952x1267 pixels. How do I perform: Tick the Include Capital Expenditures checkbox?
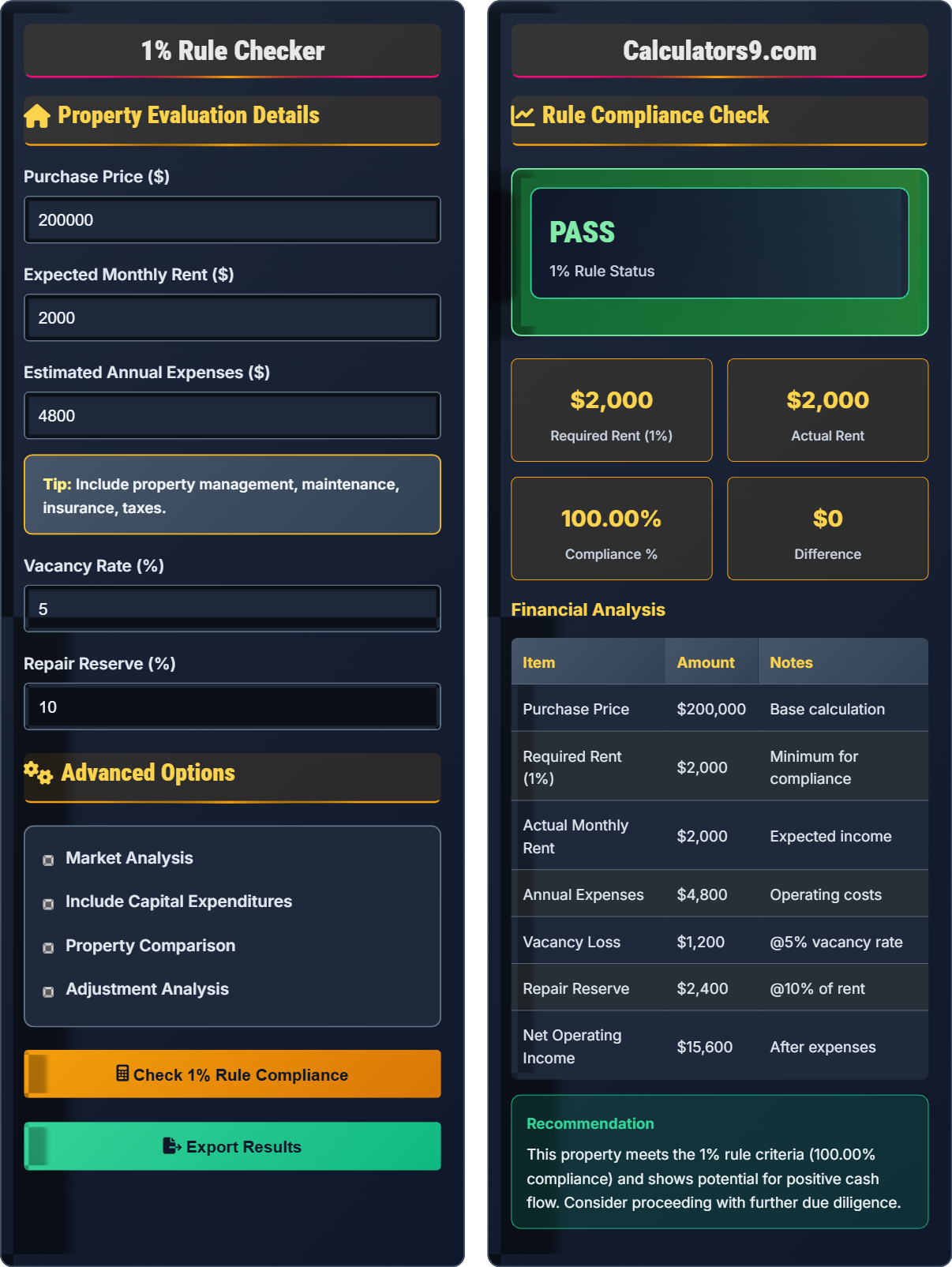[48, 904]
